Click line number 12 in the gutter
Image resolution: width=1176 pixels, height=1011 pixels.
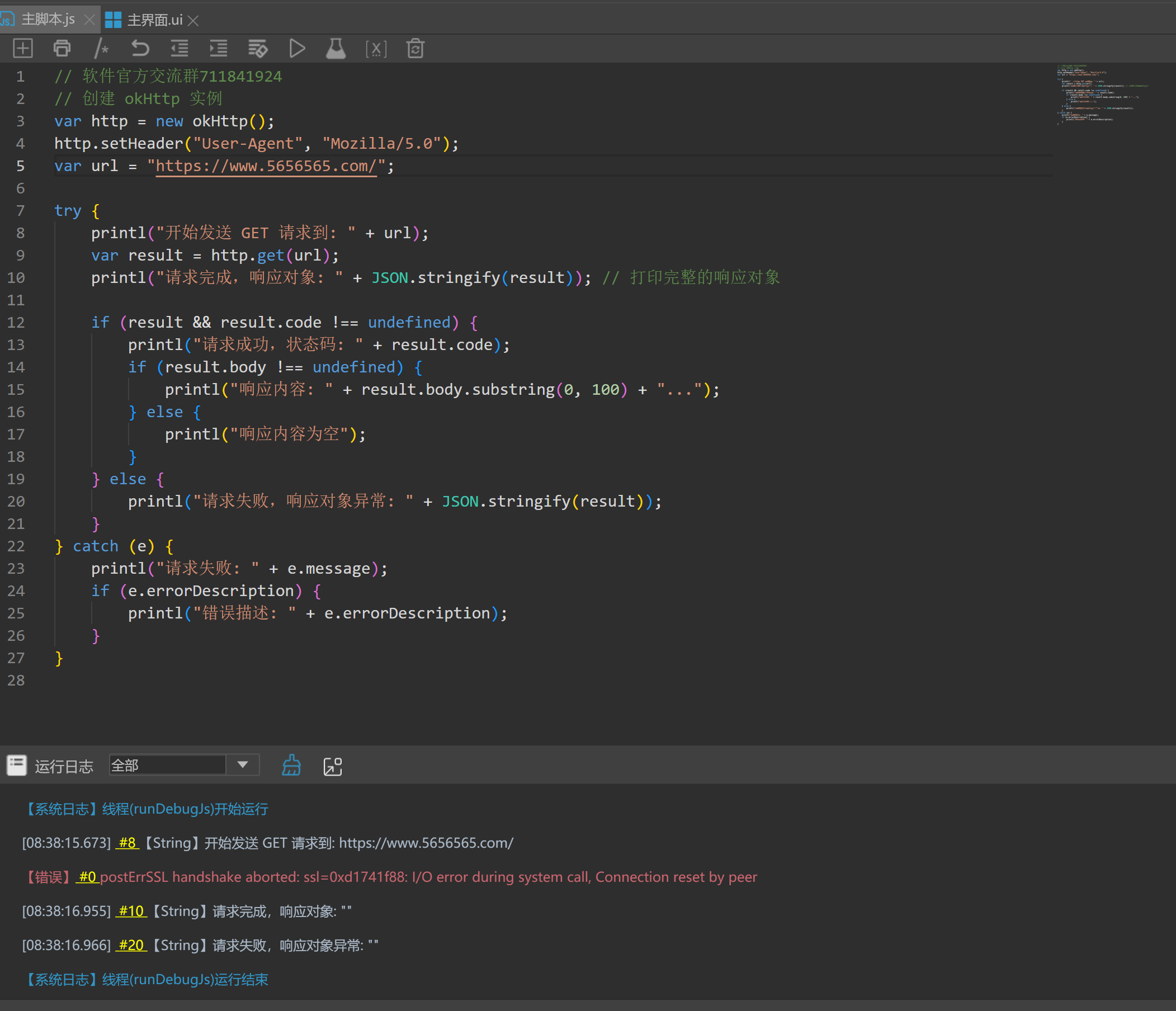pos(16,323)
